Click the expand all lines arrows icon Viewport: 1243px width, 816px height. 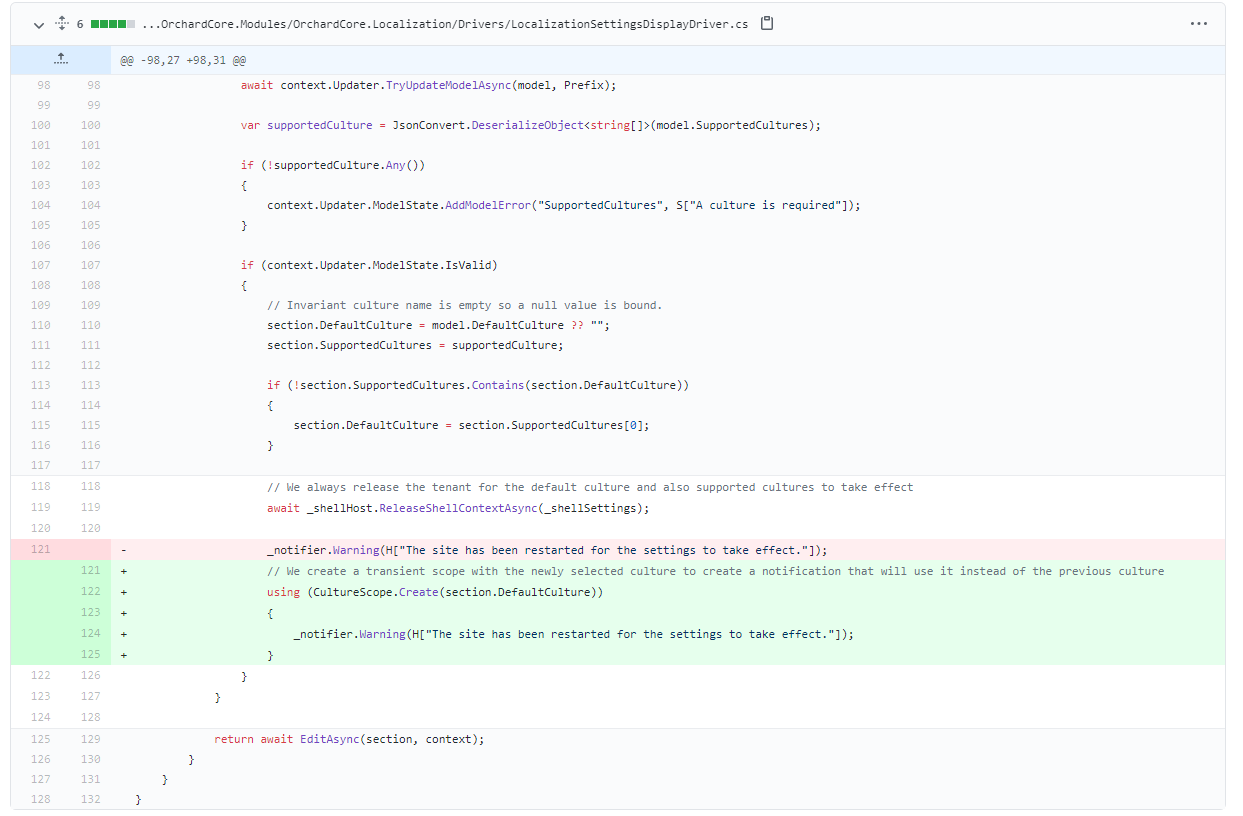click(61, 23)
